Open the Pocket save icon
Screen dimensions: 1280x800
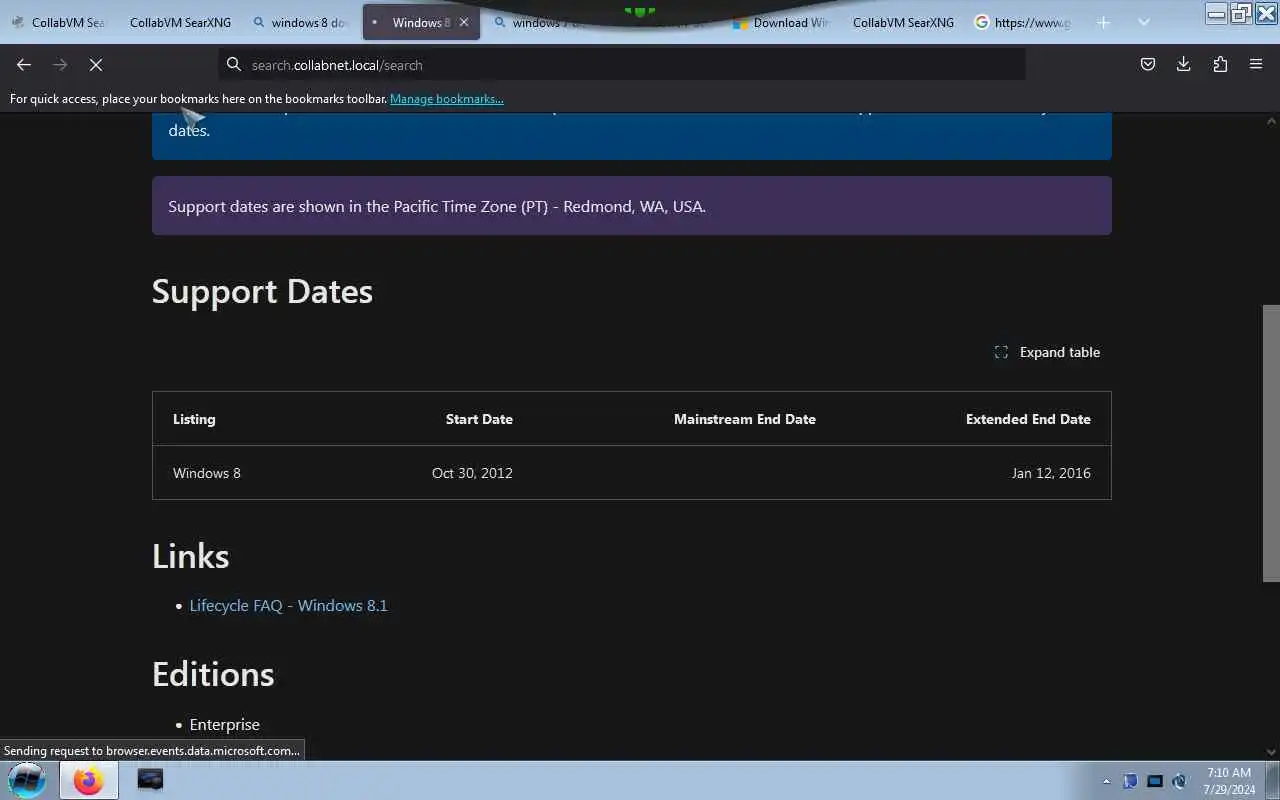[x=1148, y=64]
